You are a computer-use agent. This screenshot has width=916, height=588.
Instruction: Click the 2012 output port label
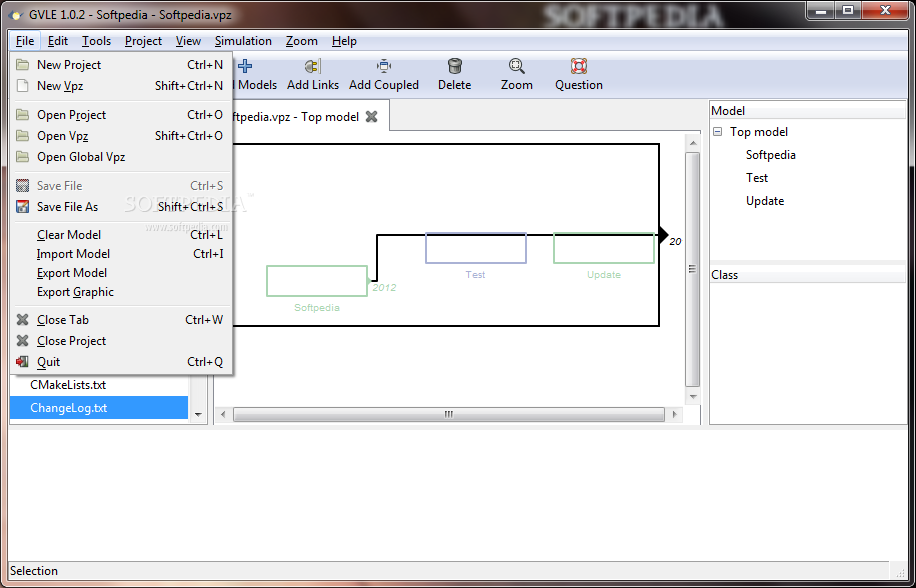tap(384, 287)
